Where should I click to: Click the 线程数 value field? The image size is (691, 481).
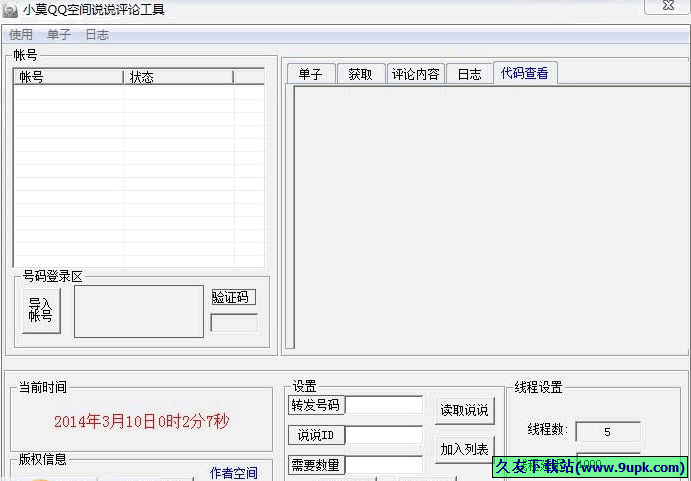click(x=608, y=432)
